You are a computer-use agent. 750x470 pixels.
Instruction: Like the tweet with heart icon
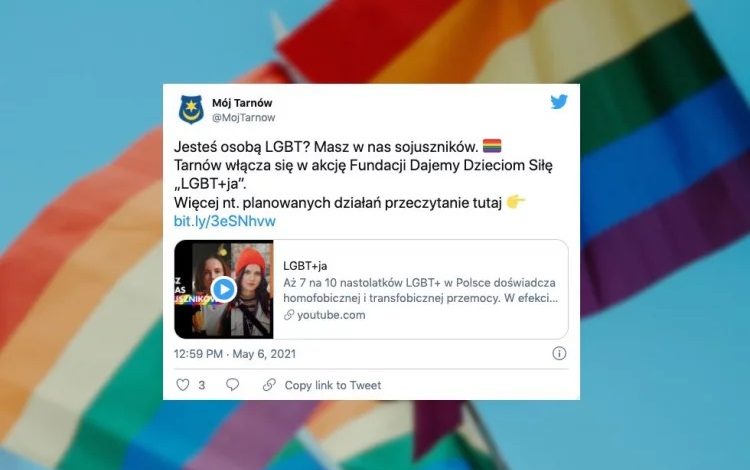[x=183, y=385]
